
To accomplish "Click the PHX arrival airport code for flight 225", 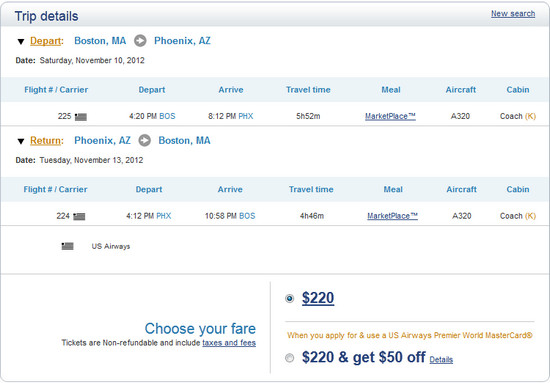I will click(x=246, y=116).
